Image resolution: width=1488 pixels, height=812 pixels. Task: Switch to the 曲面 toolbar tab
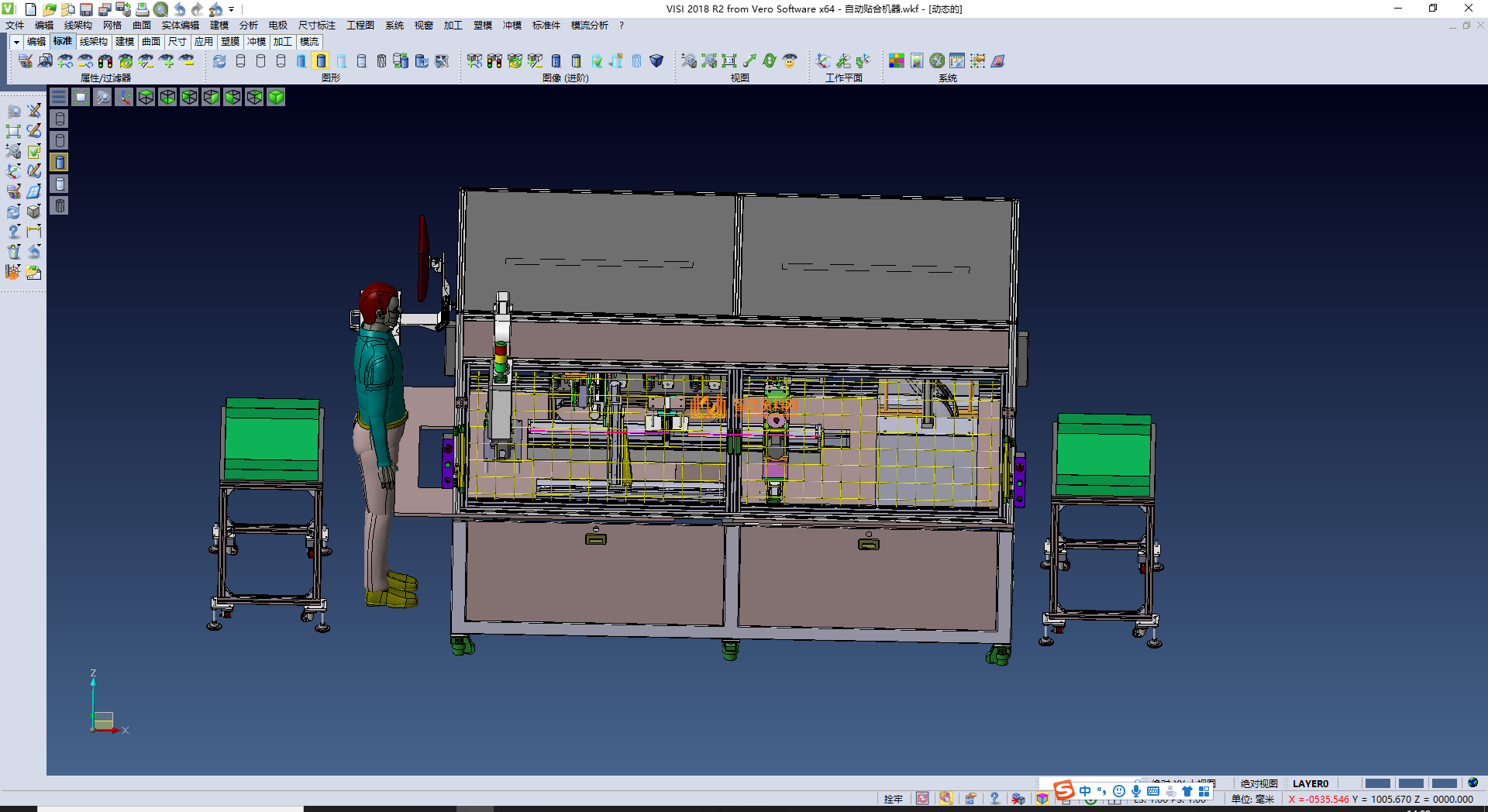point(151,42)
